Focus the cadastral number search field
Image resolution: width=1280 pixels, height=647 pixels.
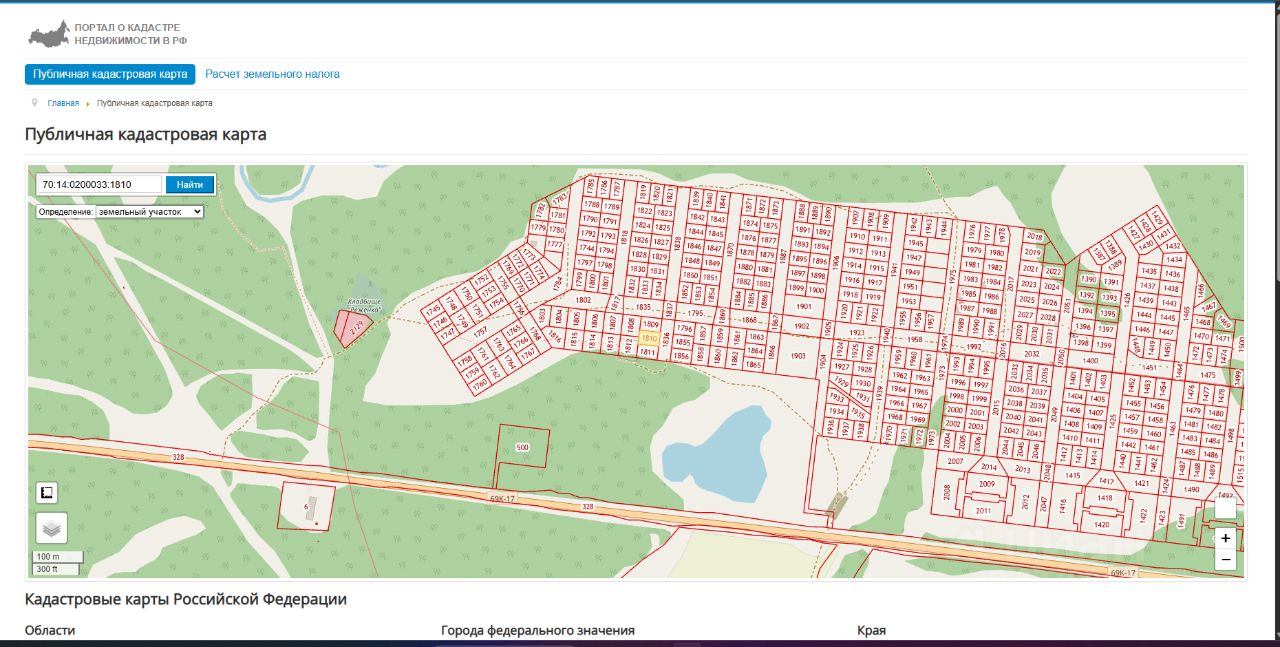click(x=99, y=184)
